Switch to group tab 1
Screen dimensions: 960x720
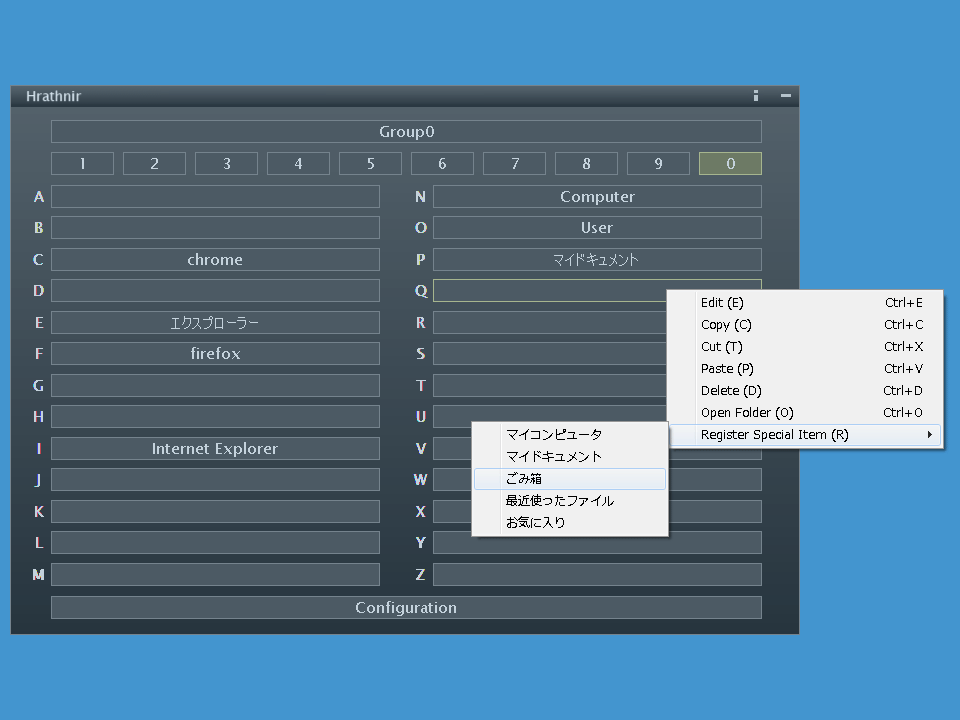coord(82,164)
